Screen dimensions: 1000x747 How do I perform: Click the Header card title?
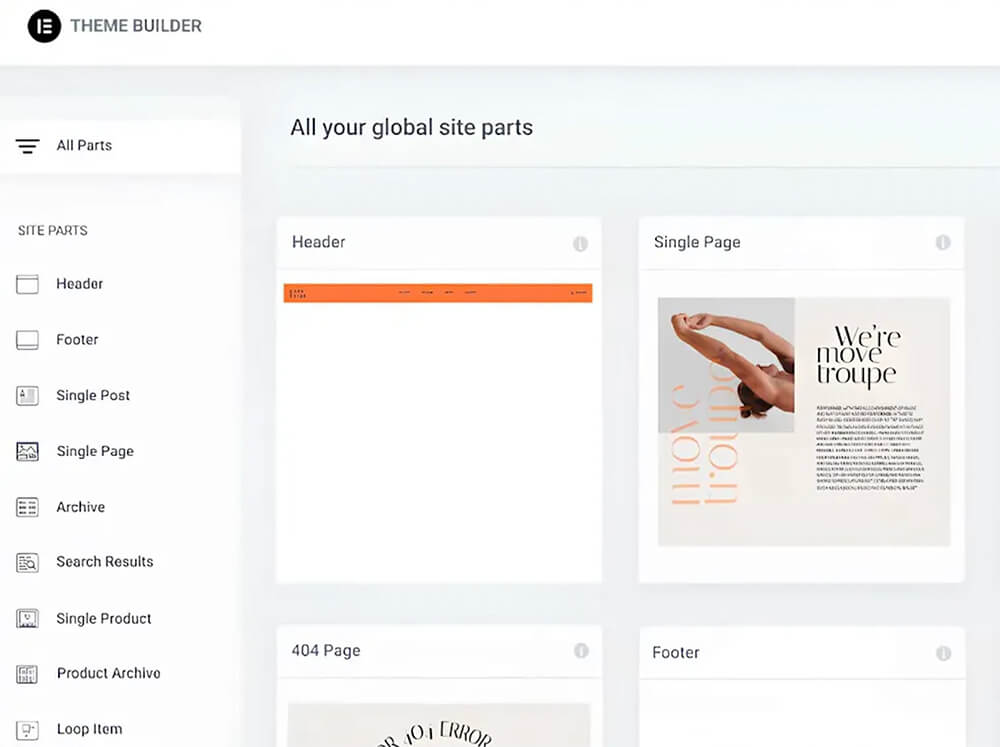pyautogui.click(x=319, y=242)
